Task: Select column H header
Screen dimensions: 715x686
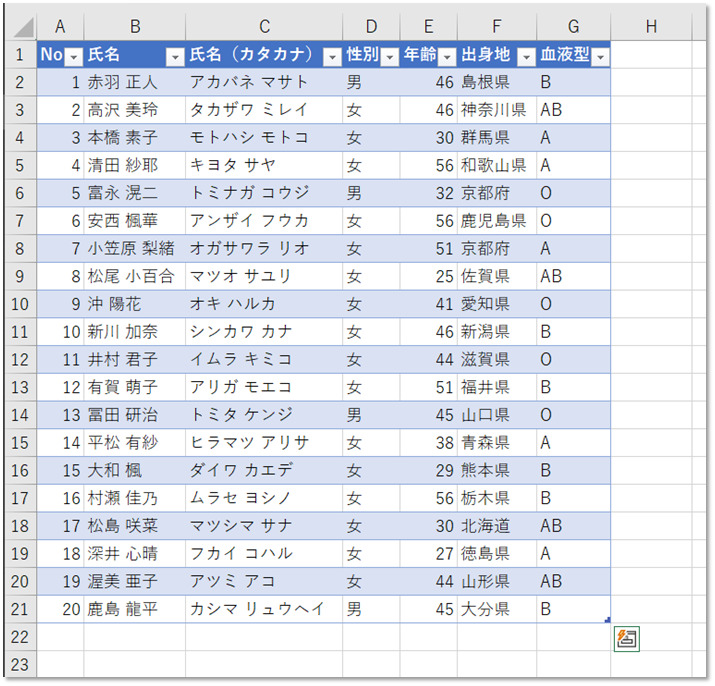Action: click(651, 27)
